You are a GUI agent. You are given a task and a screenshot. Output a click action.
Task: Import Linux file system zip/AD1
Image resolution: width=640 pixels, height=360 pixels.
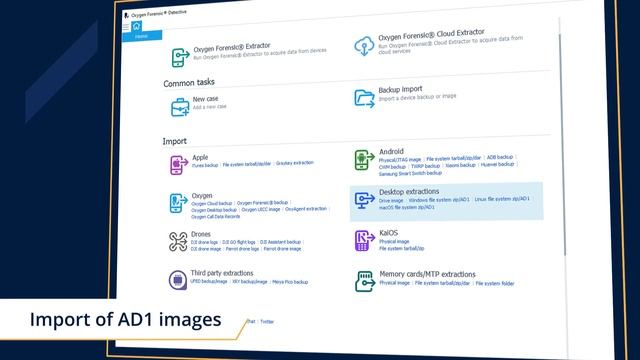click(x=502, y=199)
